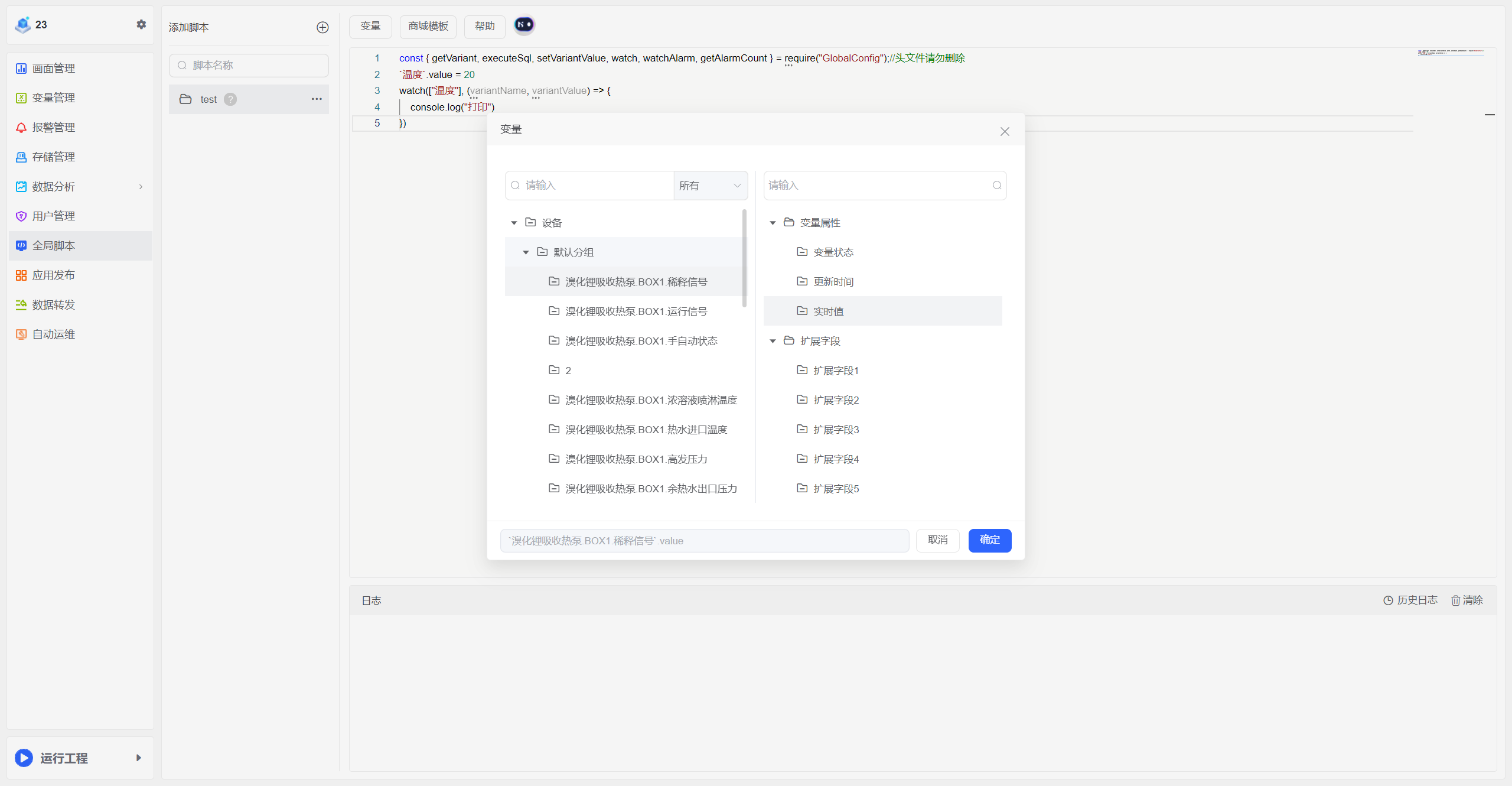
Task: Expand the 数据分析 sidebar submenu
Action: (x=141, y=187)
